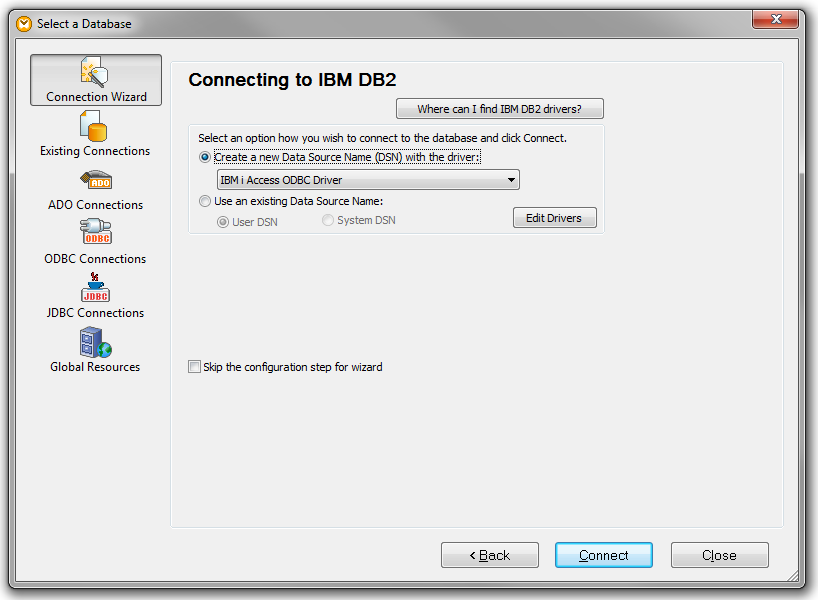Switch to the JDBC Connections label

pos(95,313)
